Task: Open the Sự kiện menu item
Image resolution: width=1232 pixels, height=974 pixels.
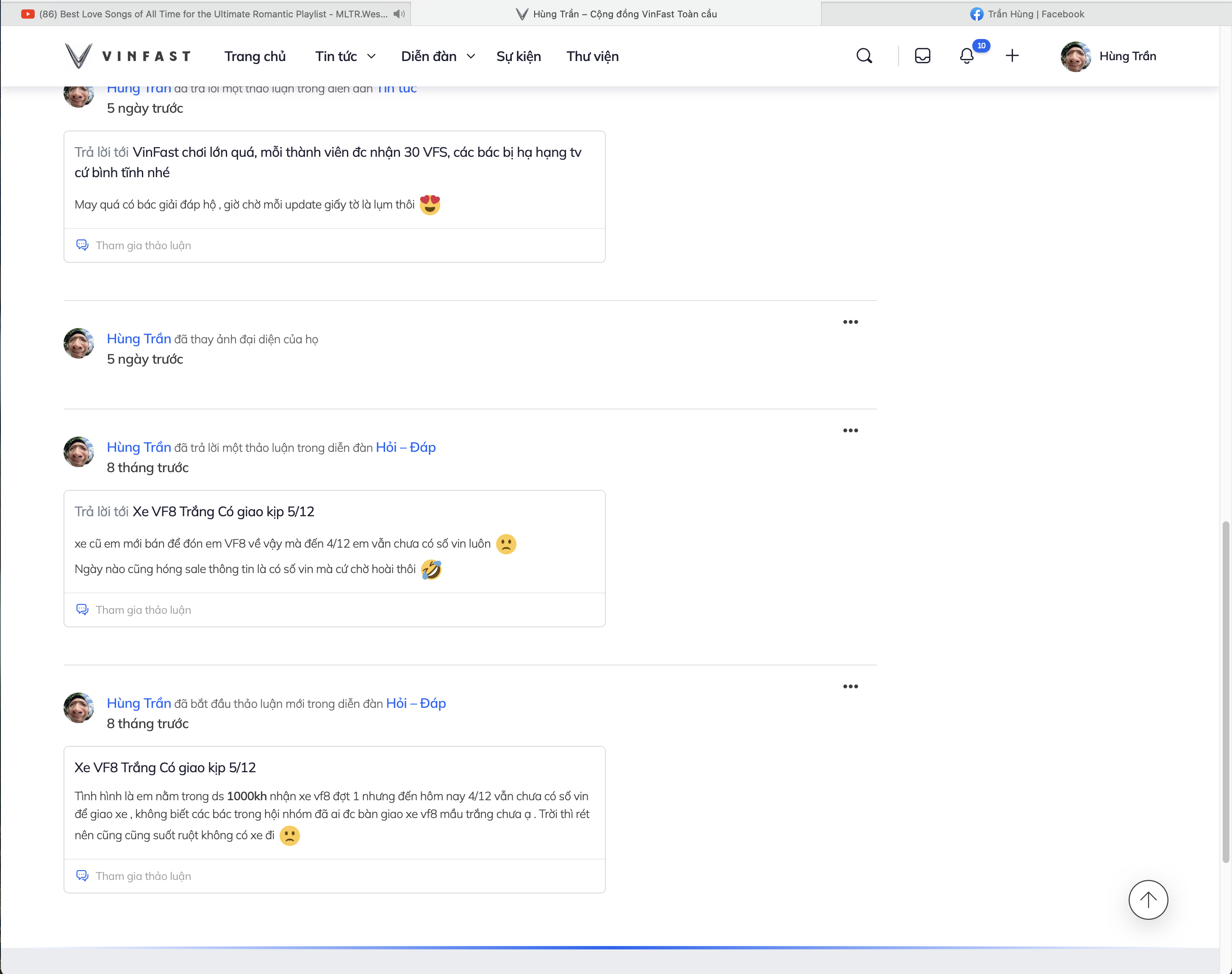Action: click(518, 56)
